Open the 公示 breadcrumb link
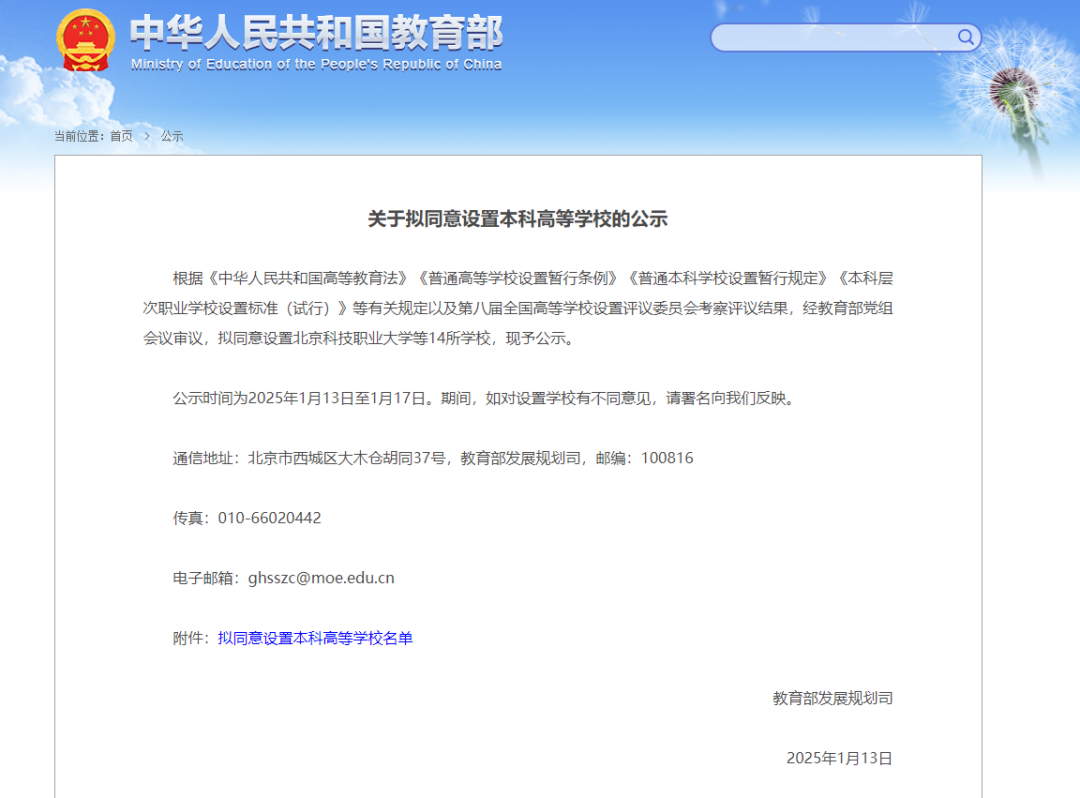 tap(172, 136)
